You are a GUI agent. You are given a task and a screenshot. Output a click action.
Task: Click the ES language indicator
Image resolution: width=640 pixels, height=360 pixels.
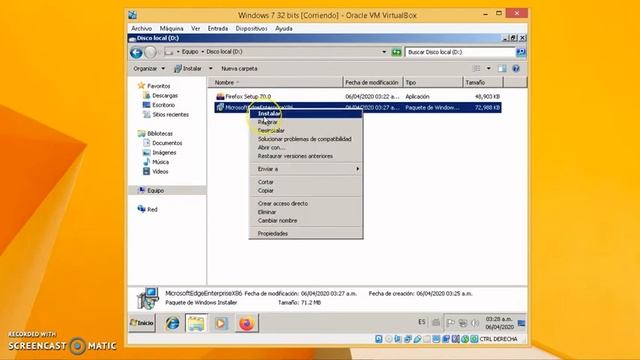422,322
